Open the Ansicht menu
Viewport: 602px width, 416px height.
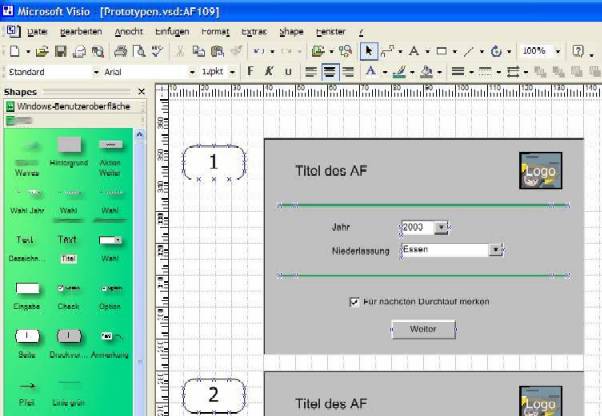[x=129, y=32]
